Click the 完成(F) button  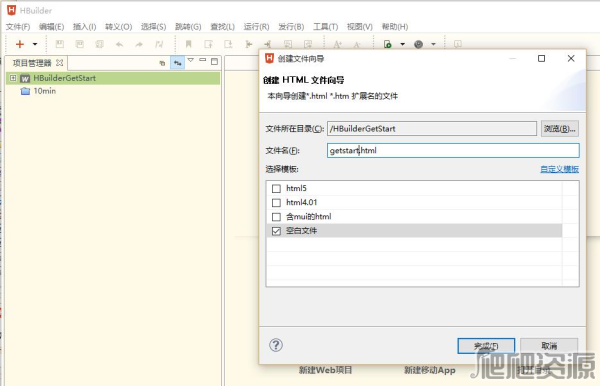click(x=486, y=346)
